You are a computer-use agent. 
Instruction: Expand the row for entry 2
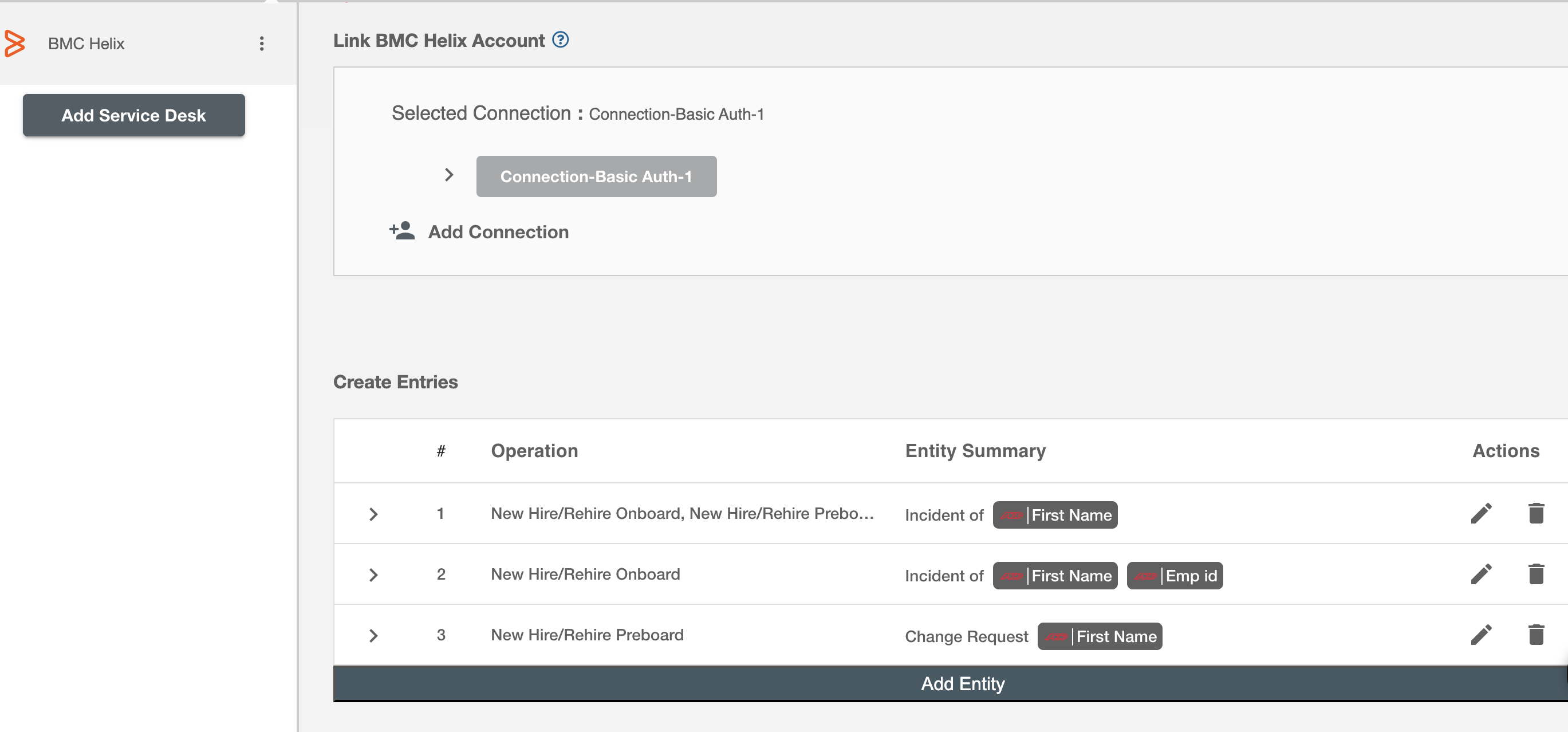pos(372,574)
